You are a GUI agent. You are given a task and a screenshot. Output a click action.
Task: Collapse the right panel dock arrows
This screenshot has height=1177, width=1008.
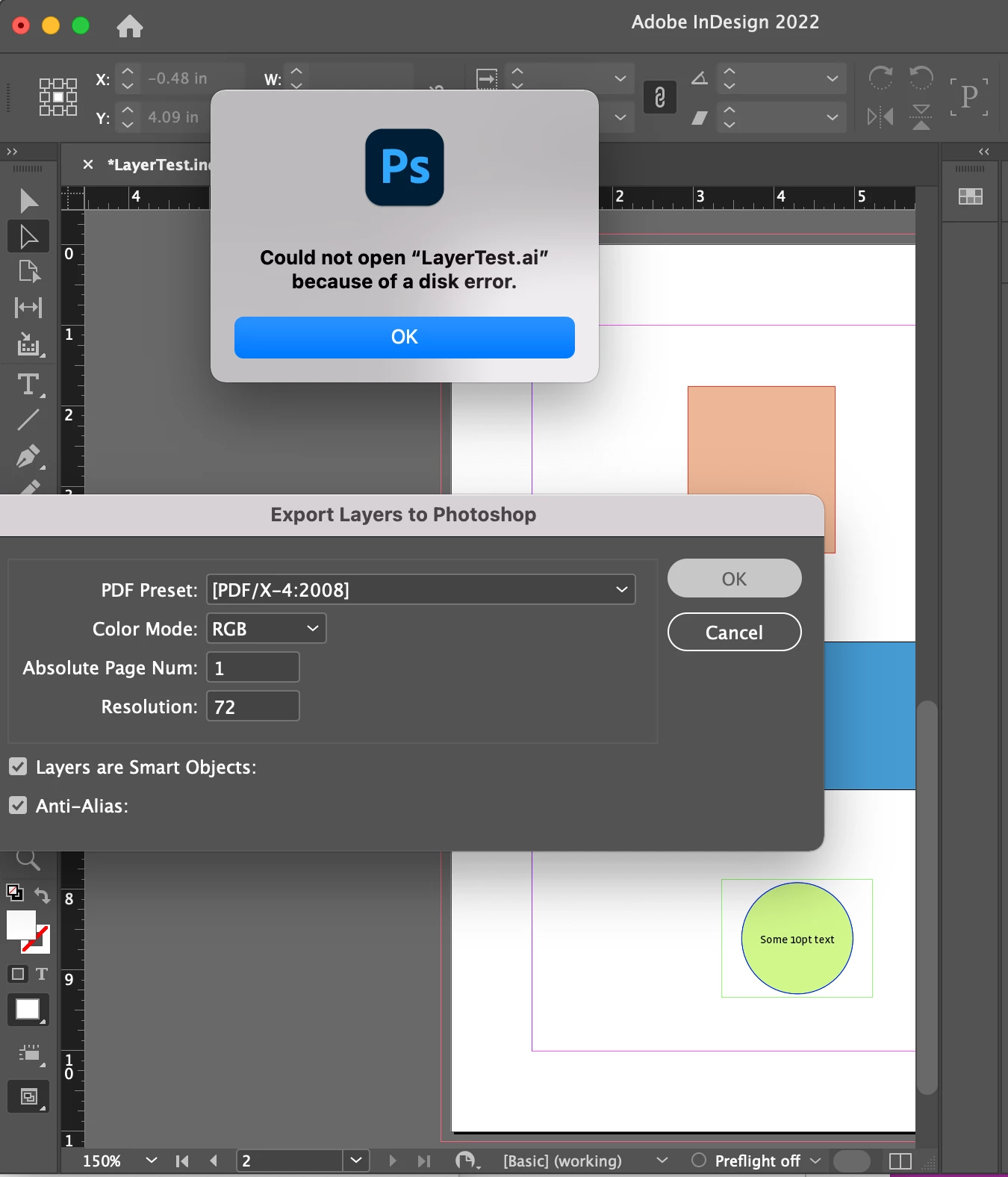[x=984, y=152]
